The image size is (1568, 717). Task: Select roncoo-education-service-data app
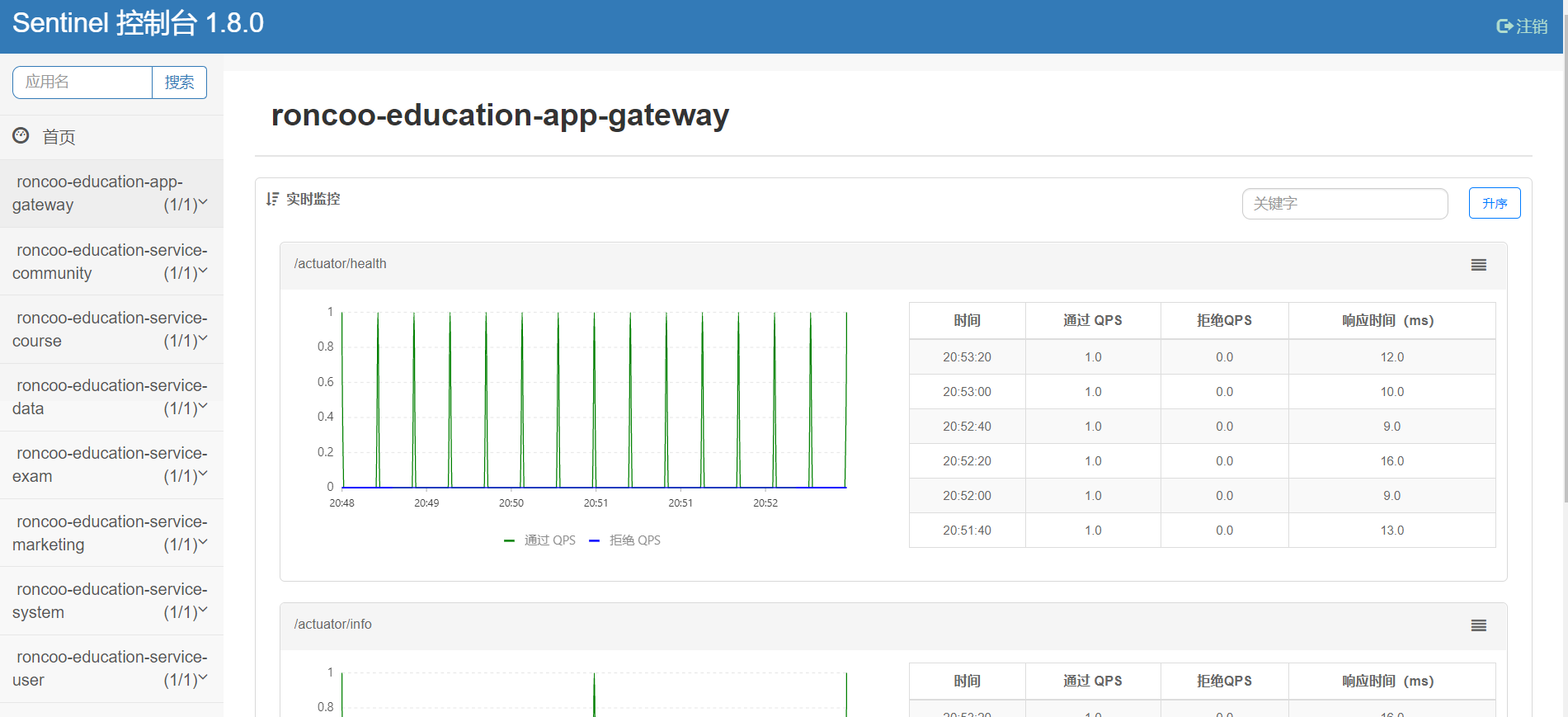(111, 397)
